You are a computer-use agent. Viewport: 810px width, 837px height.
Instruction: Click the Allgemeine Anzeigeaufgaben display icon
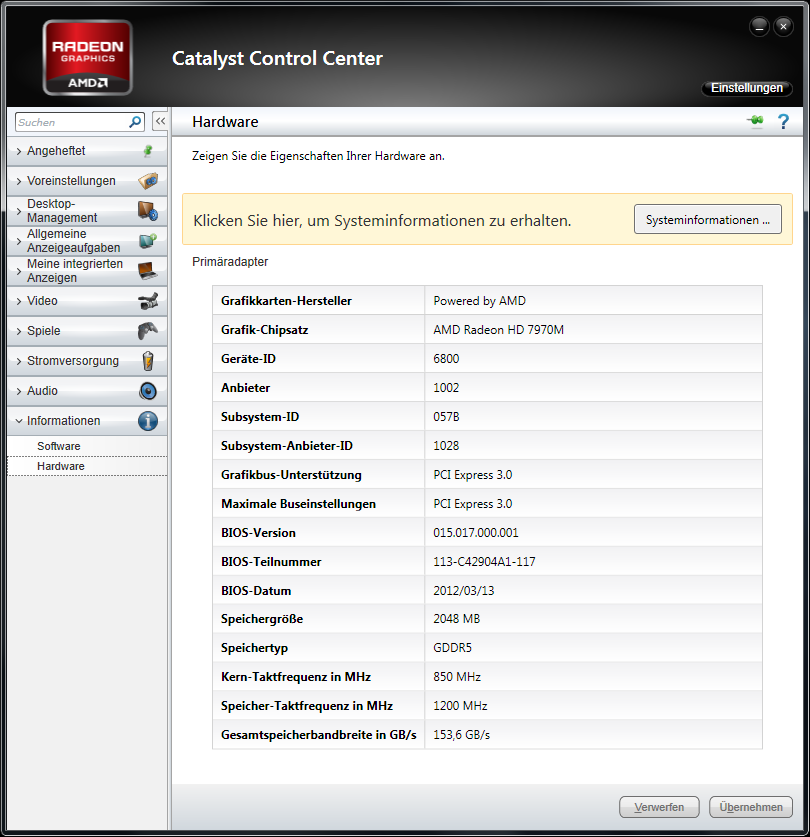point(148,241)
